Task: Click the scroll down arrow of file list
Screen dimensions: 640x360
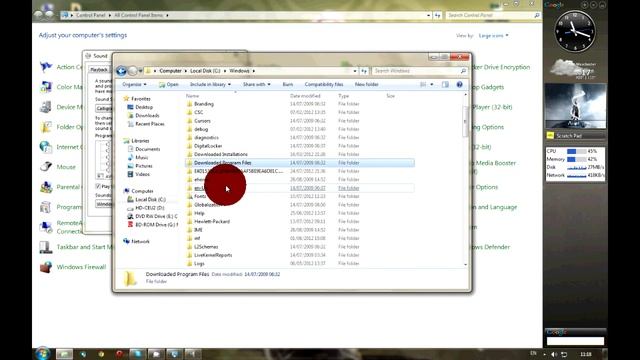Action: click(465, 265)
